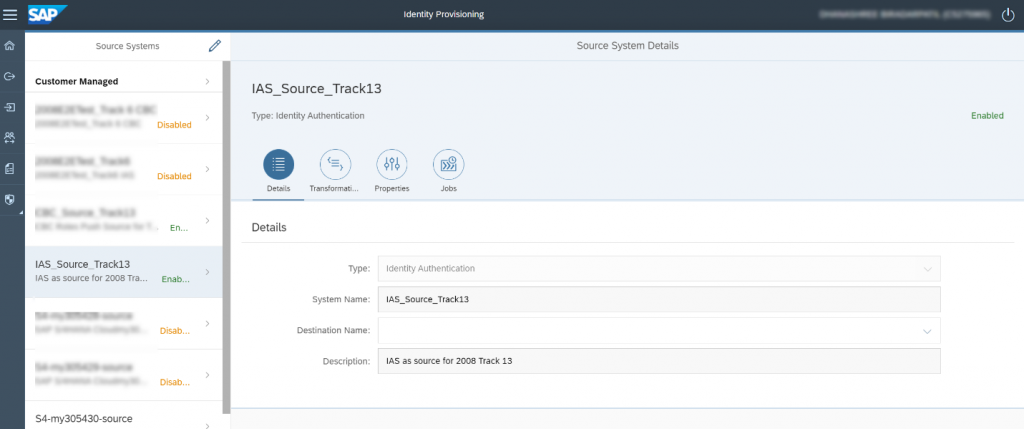Click the Description input field
Viewport: 1024px width, 429px height.
pyautogui.click(x=659, y=360)
